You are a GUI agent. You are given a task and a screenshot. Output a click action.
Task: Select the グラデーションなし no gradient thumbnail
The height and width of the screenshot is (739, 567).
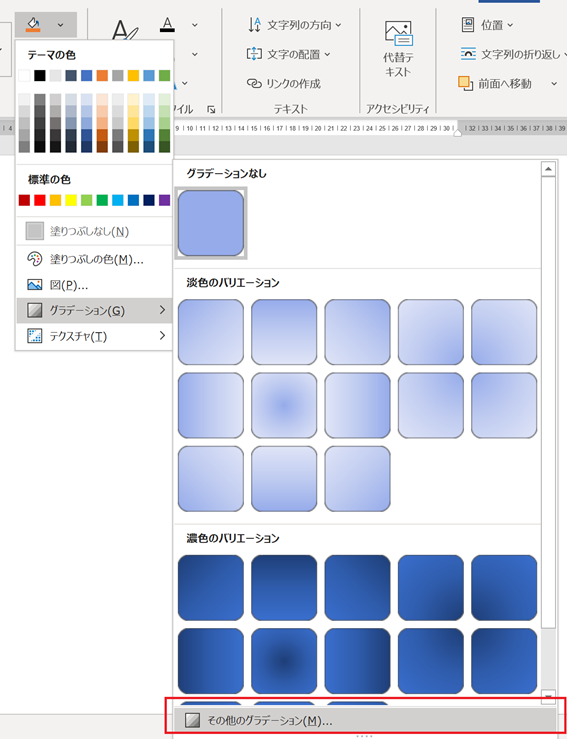(x=211, y=223)
